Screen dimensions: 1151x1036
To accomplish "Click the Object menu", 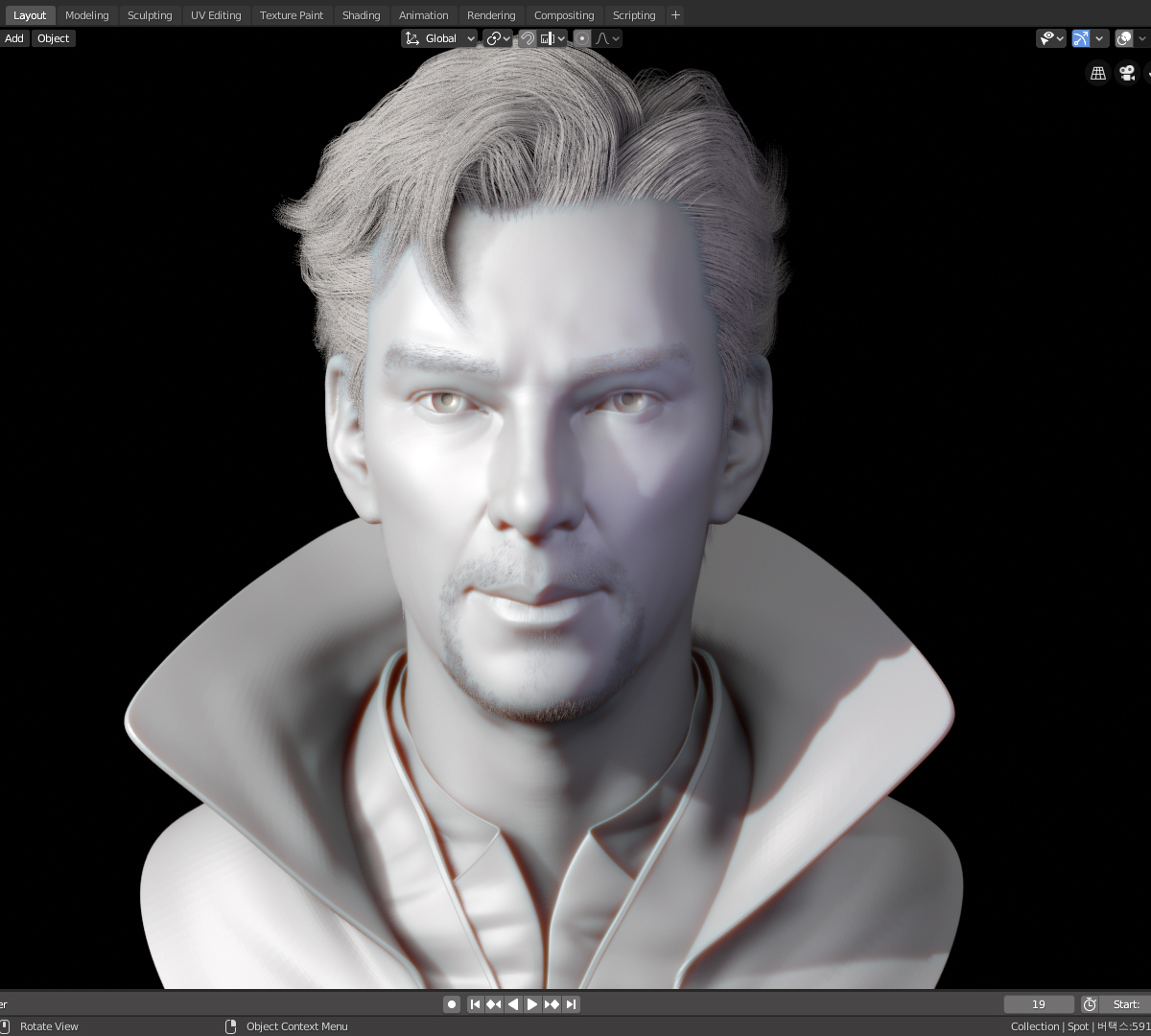I will pyautogui.click(x=53, y=38).
